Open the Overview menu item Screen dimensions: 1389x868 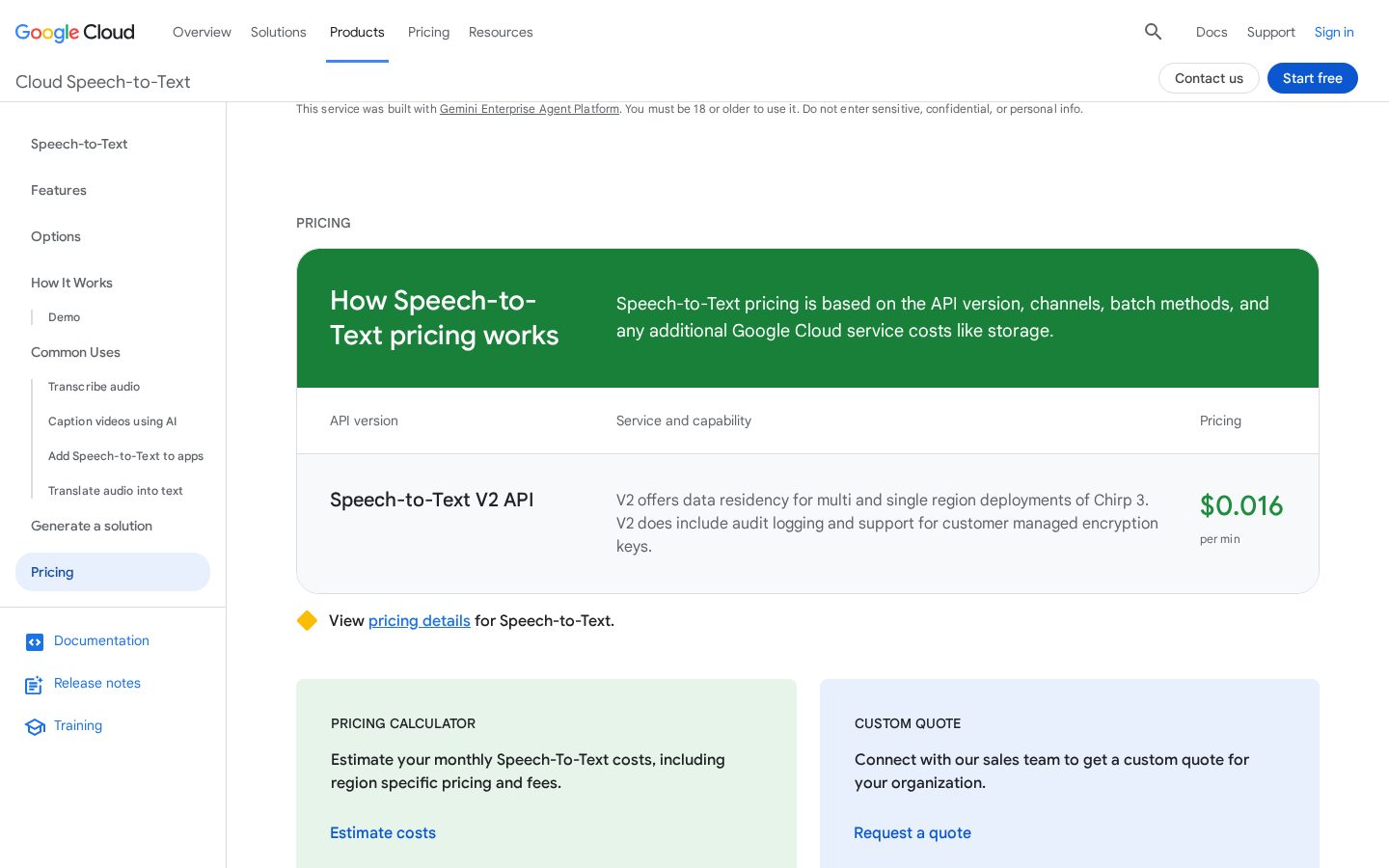click(202, 32)
